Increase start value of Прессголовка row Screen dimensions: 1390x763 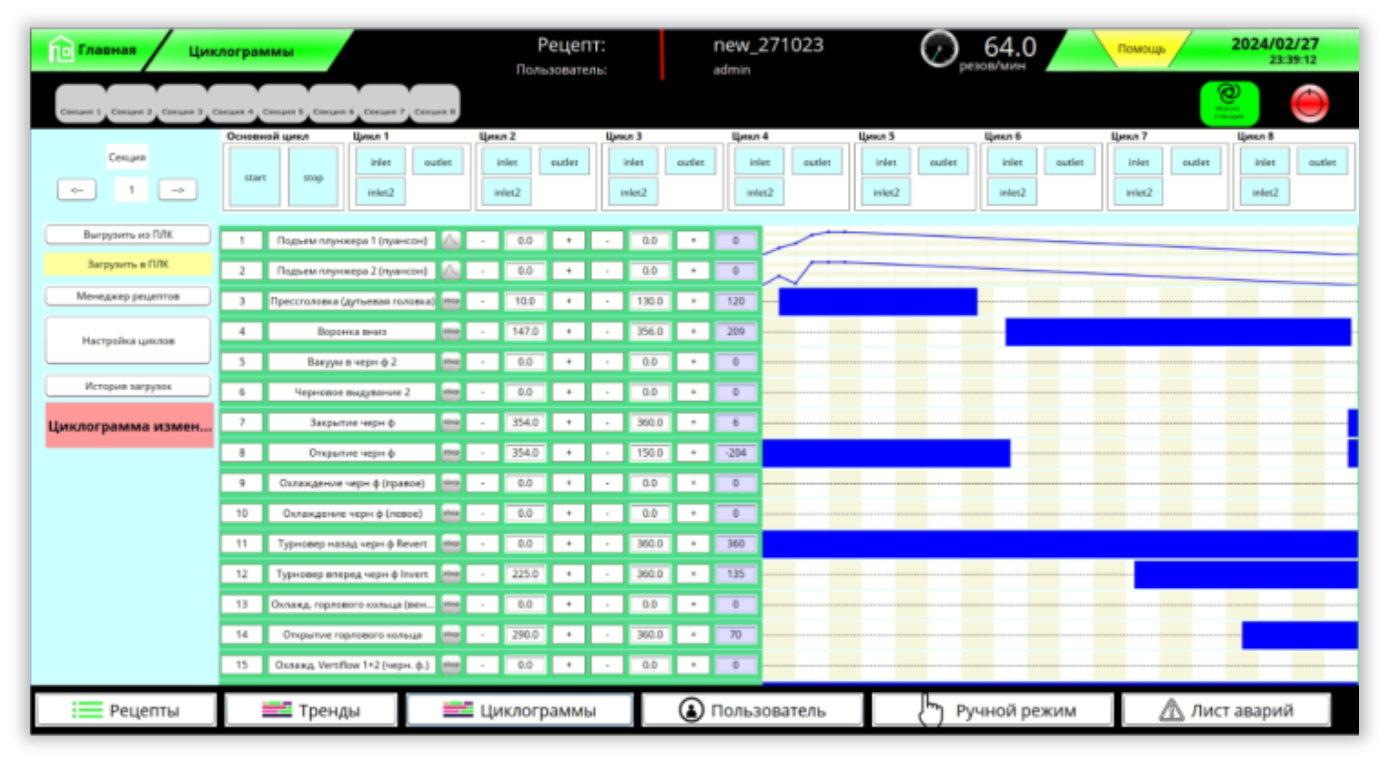tap(568, 301)
